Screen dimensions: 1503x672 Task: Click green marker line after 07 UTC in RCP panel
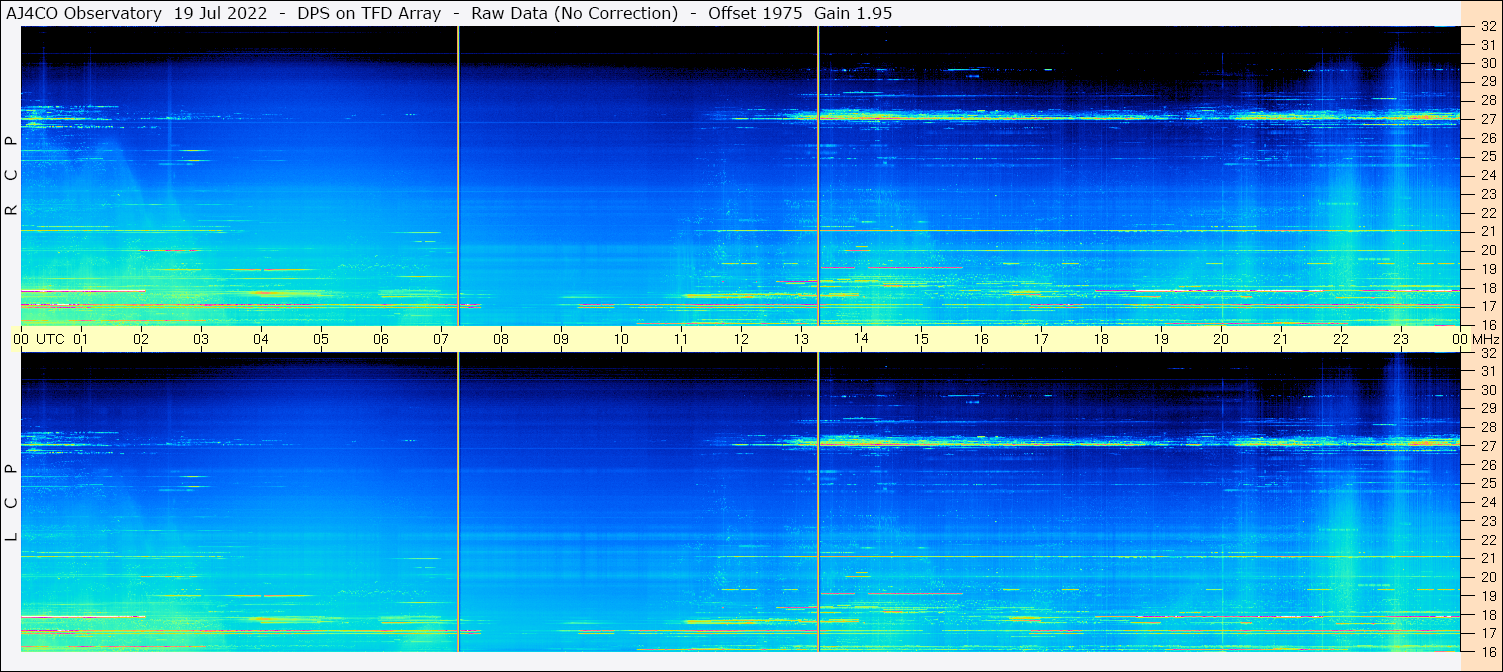click(458, 176)
